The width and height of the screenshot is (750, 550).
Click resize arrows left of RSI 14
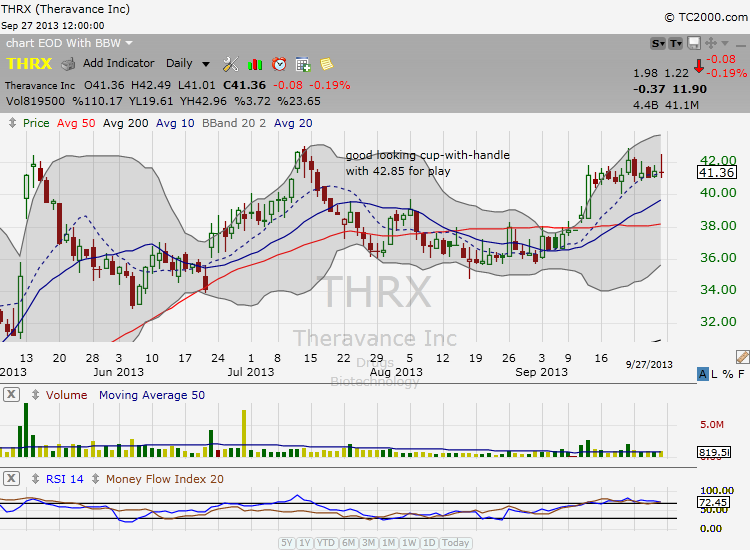(x=35, y=479)
